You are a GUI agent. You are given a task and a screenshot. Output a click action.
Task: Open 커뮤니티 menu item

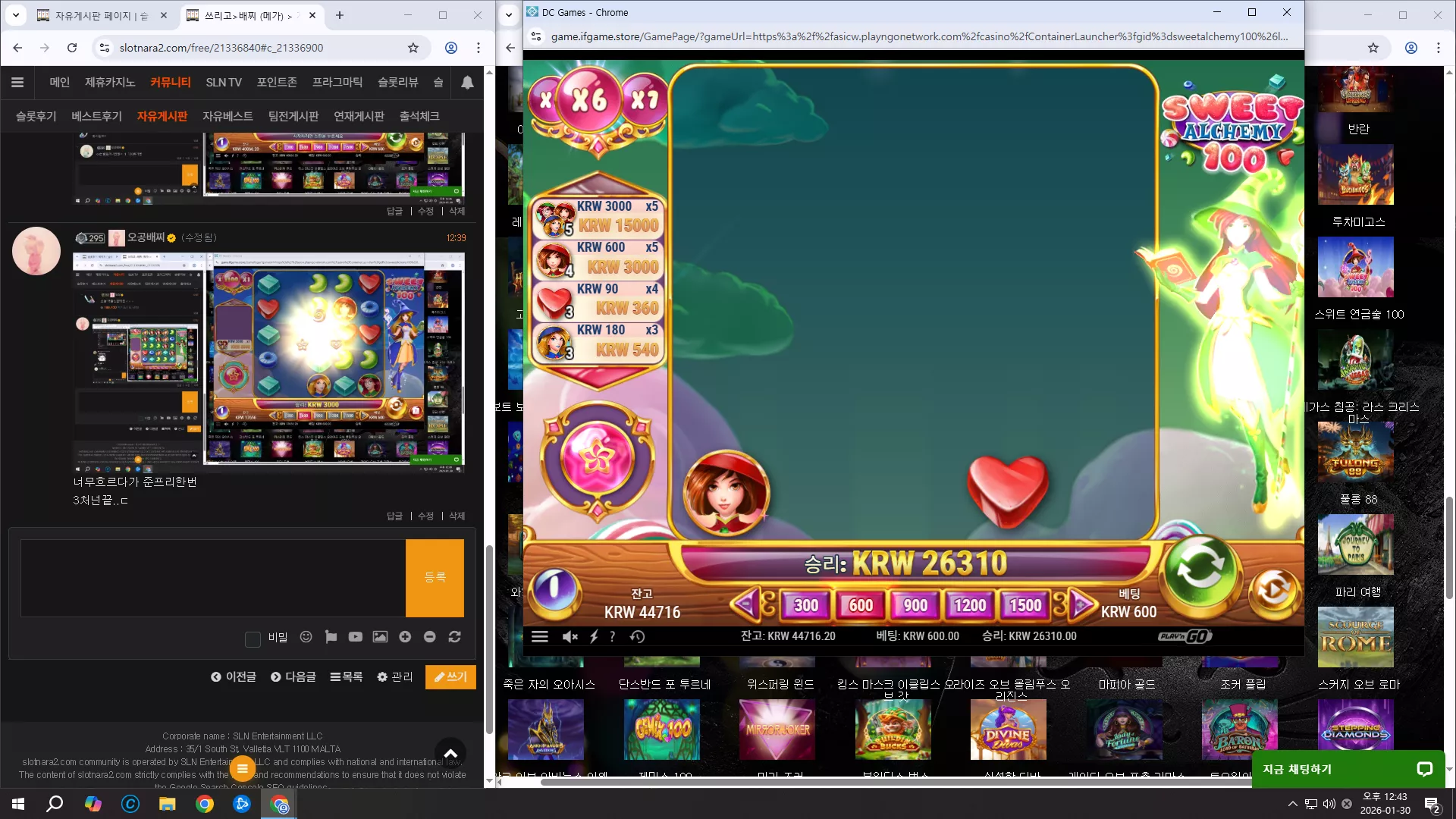170,83
